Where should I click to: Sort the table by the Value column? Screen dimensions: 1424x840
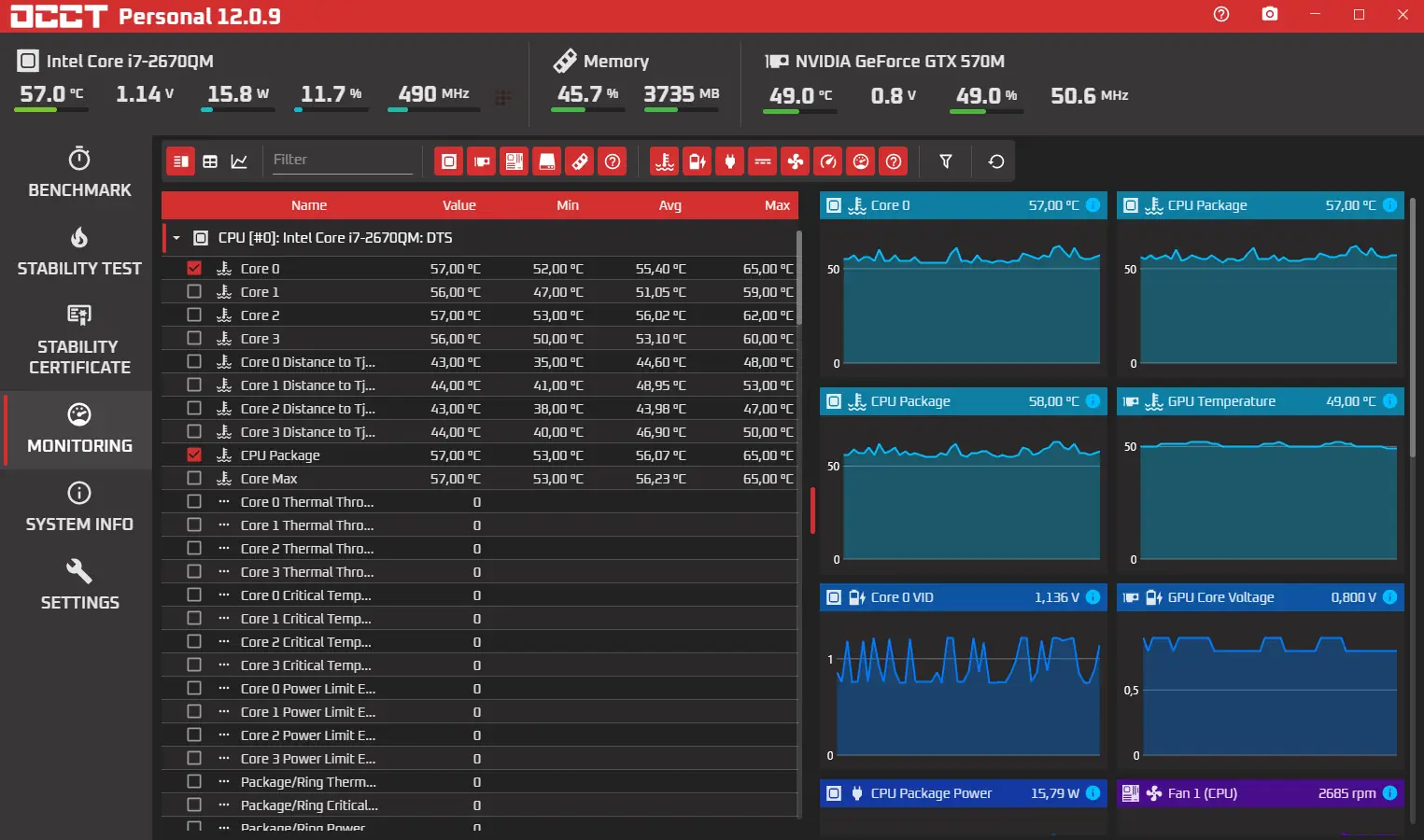tap(459, 205)
